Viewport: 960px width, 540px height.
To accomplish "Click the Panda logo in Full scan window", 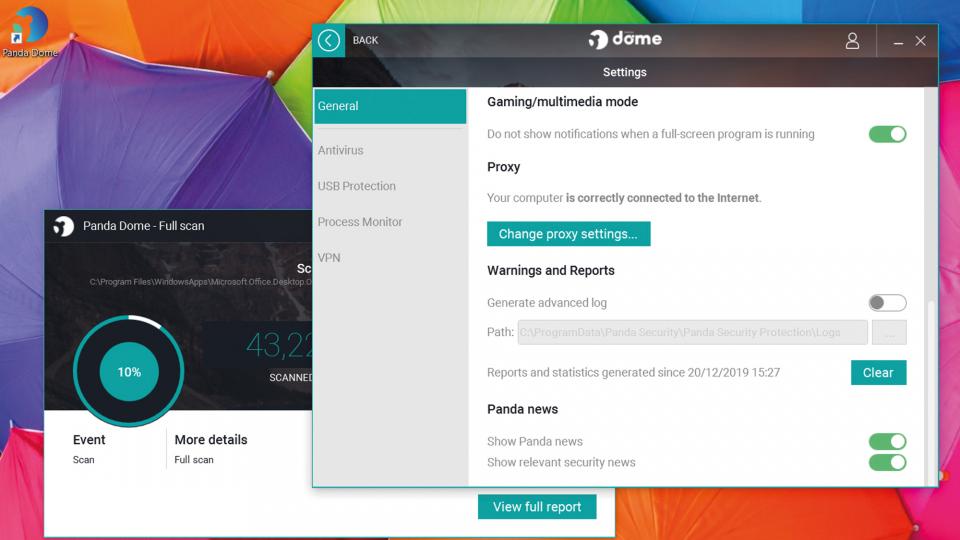I will click(64, 226).
